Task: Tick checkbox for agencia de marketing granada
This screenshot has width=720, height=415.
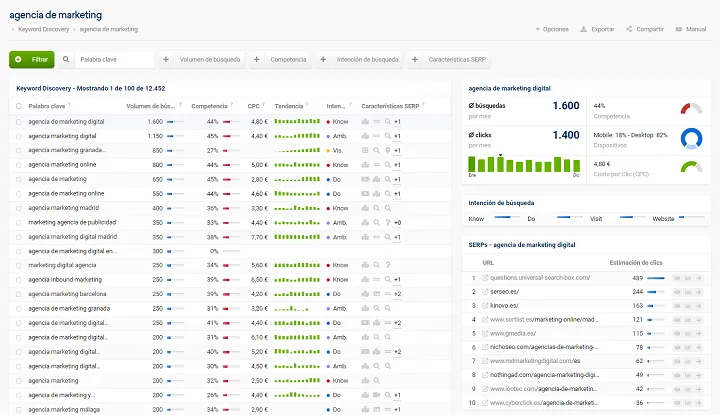Action: pos(19,309)
